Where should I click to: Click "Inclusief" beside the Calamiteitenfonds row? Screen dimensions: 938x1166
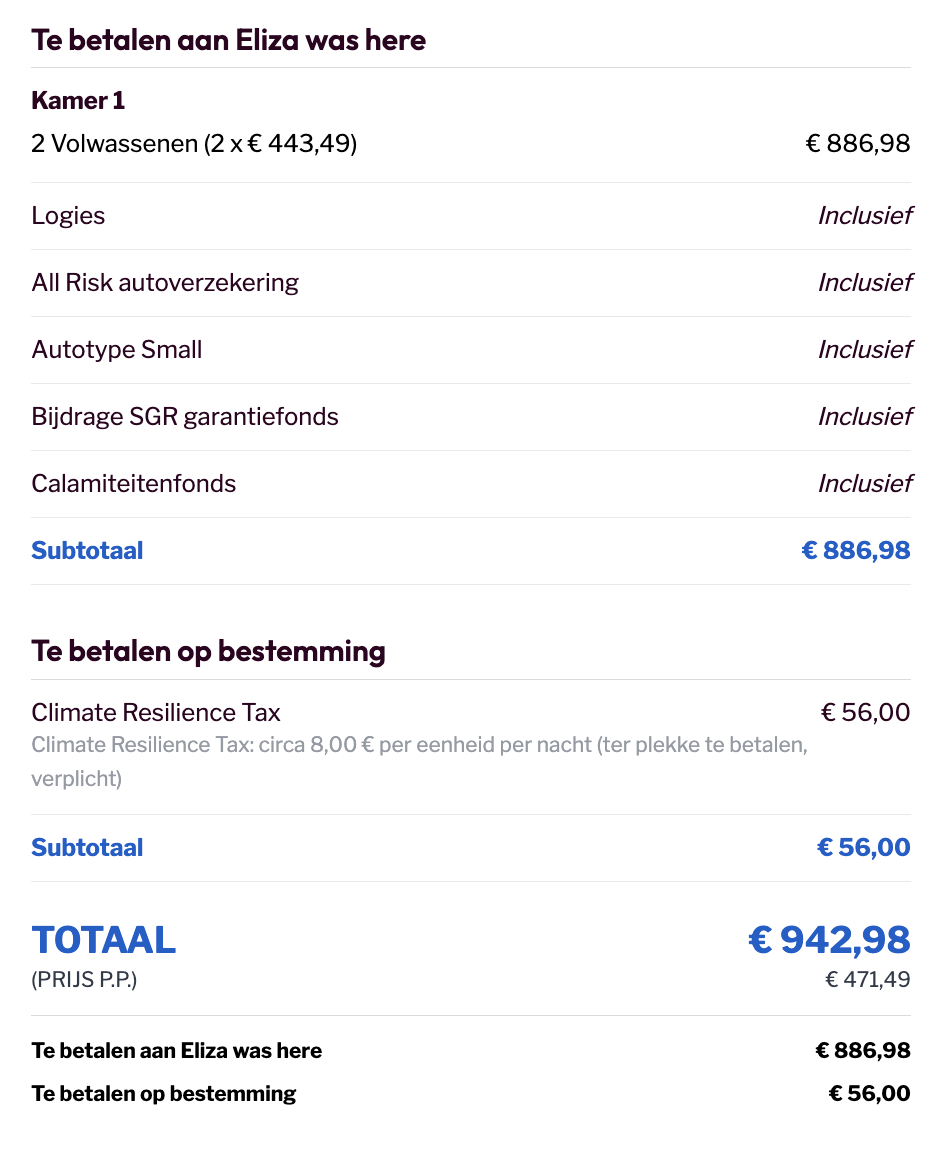[865, 484]
